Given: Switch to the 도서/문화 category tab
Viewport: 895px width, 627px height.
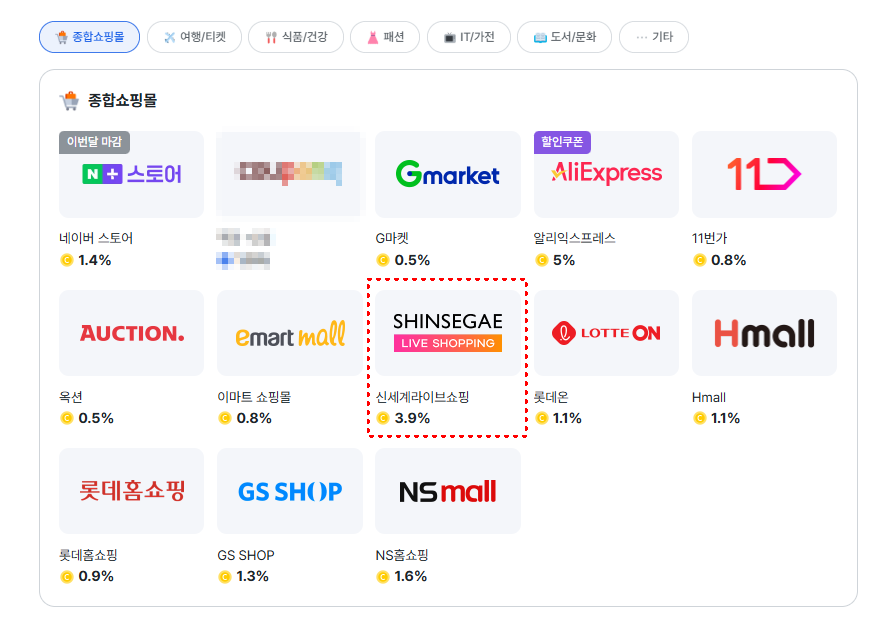Looking at the screenshot, I should 565,37.
